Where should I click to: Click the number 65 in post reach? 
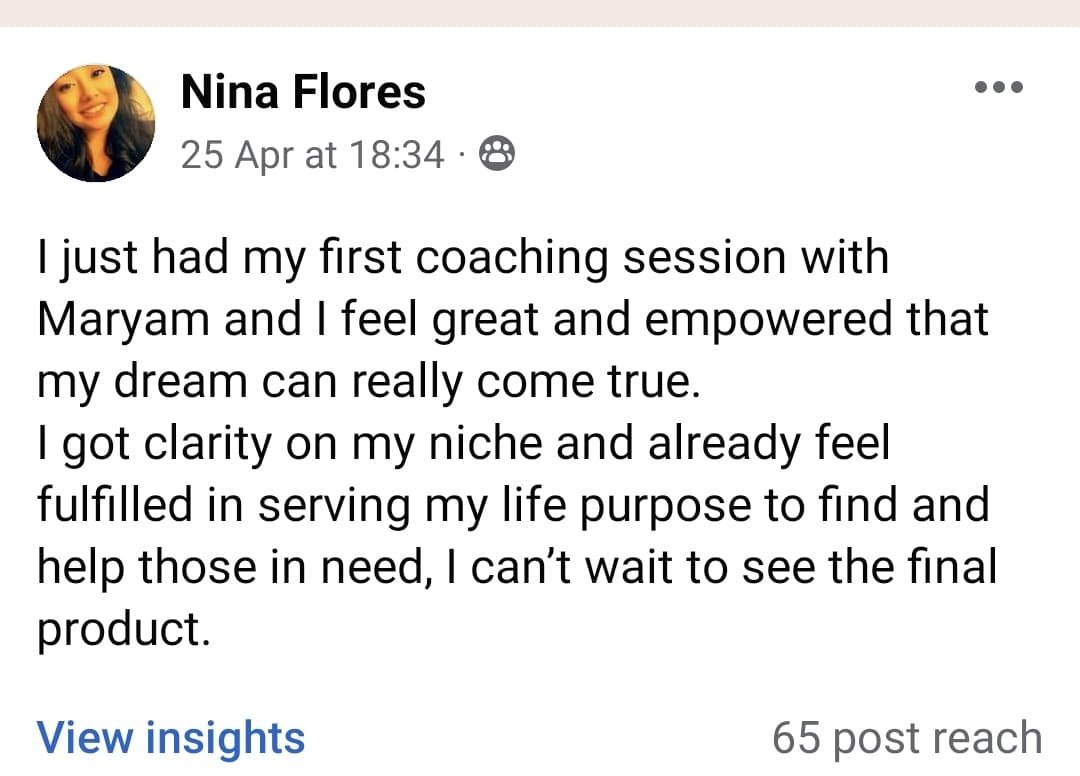point(798,739)
